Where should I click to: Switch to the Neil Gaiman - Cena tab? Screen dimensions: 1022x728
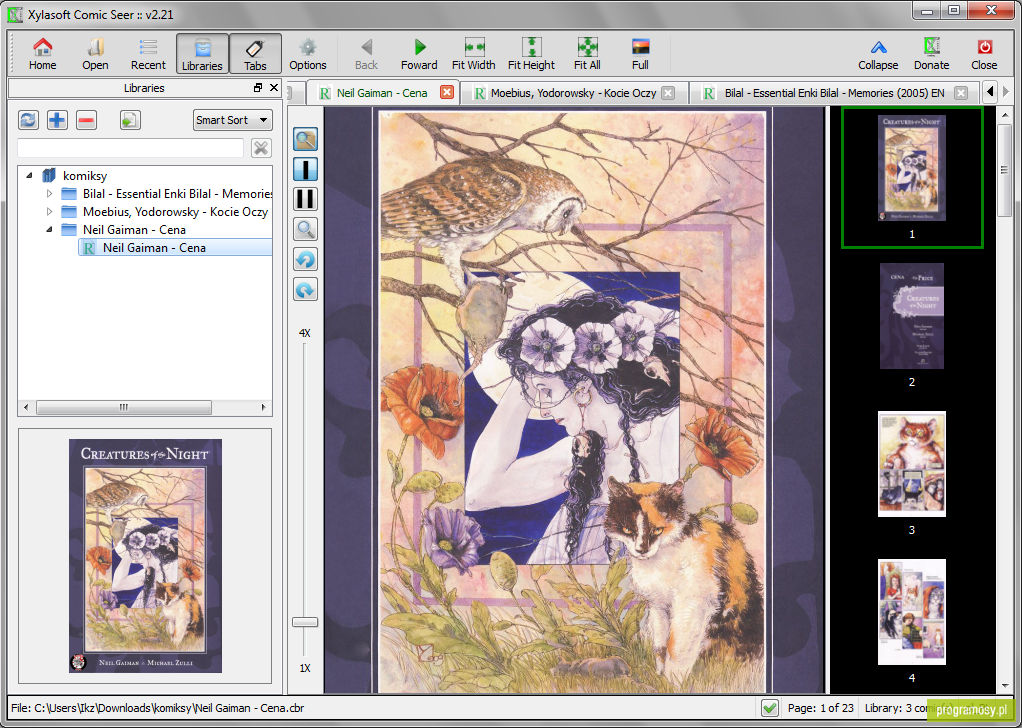click(382, 93)
